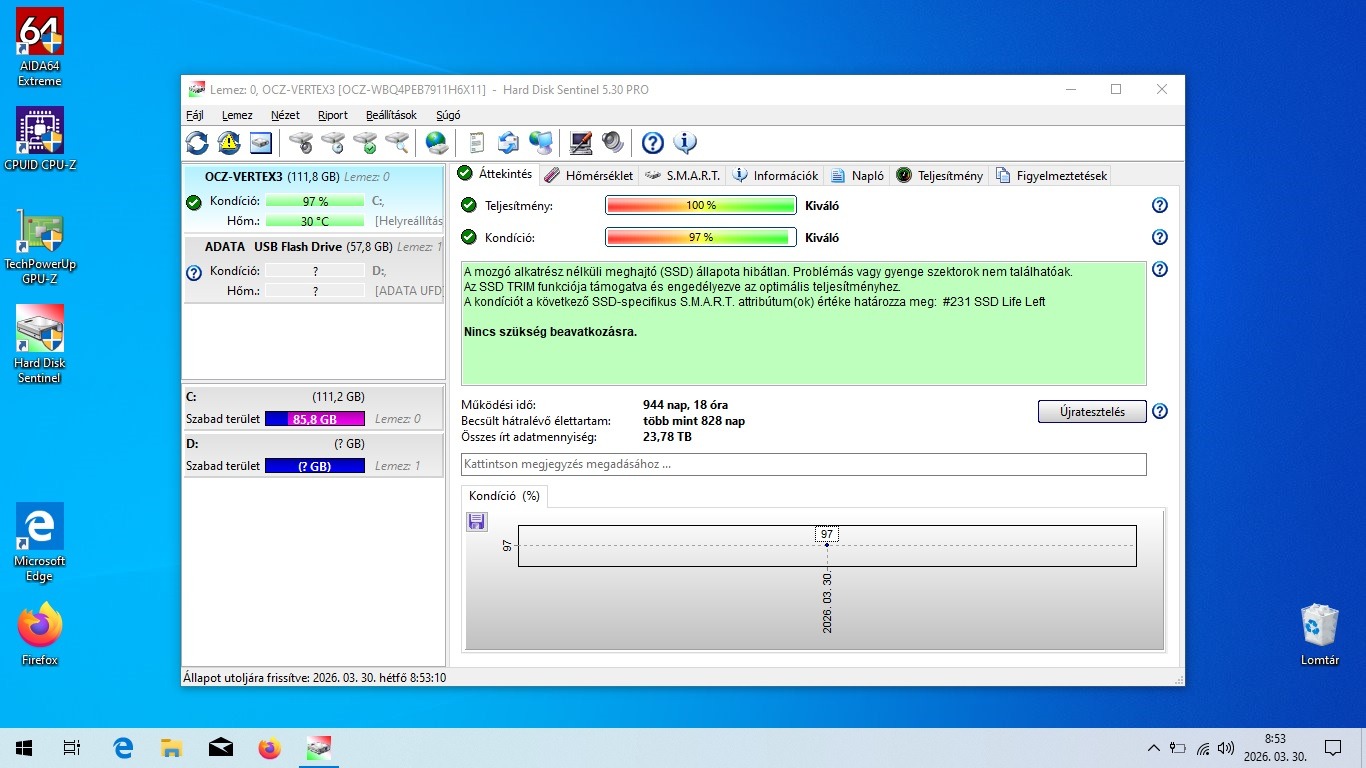1366x768 pixels.
Task: Click the floppy save icon above chart
Action: 477,521
